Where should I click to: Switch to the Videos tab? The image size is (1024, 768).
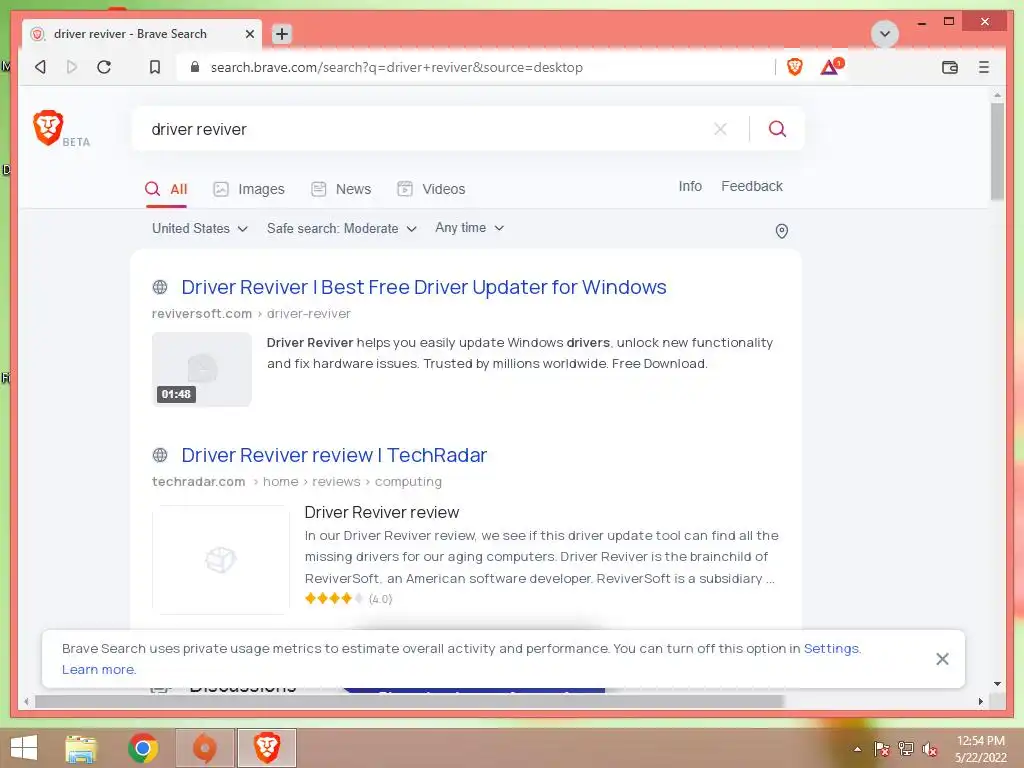[x=431, y=189]
